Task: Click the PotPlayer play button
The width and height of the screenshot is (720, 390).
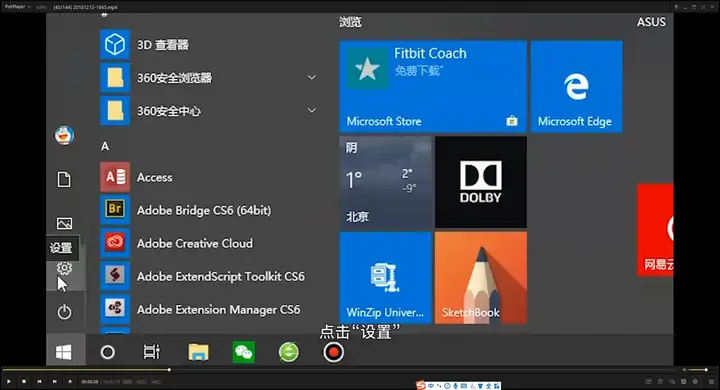Action: pos(9,381)
